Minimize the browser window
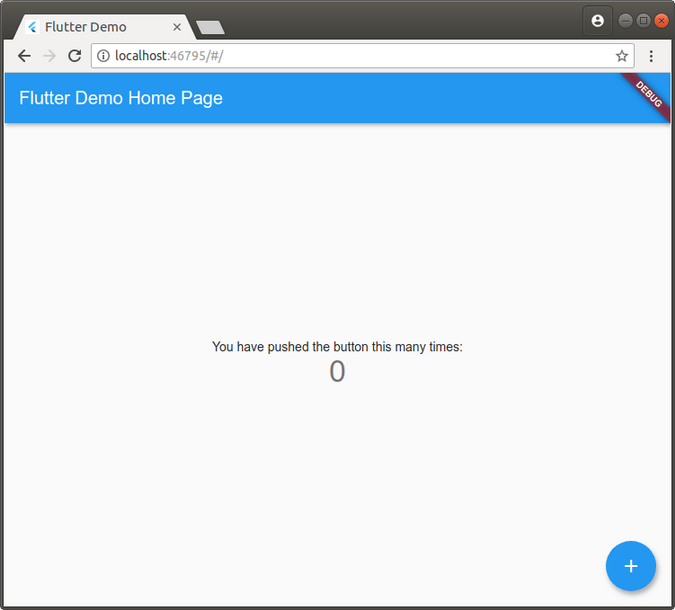Image resolution: width=675 pixels, height=610 pixels. (626, 20)
